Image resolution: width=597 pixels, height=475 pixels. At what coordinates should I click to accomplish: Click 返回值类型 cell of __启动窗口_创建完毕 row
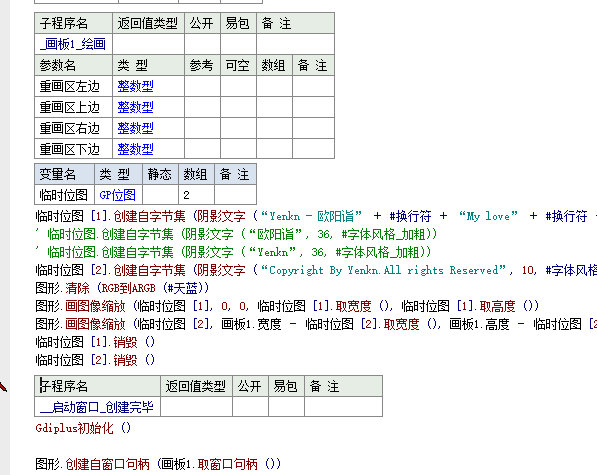196,407
